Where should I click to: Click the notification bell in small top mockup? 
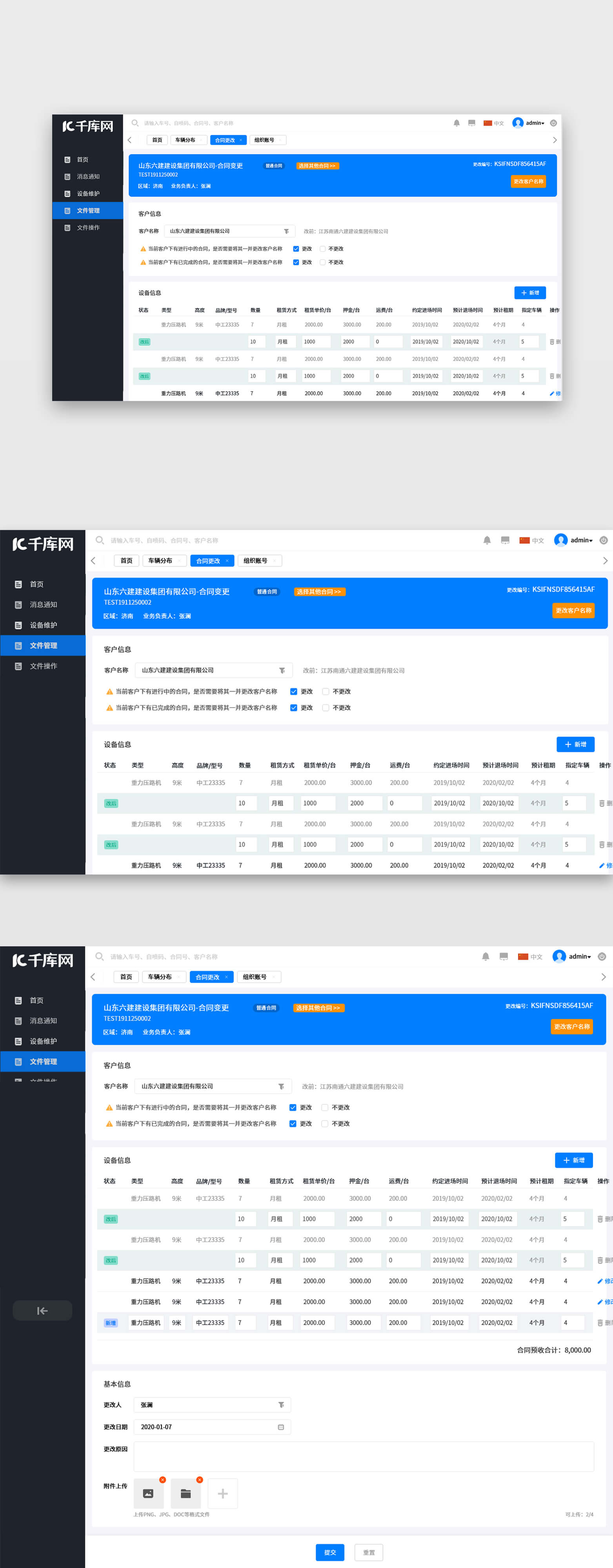coord(457,123)
